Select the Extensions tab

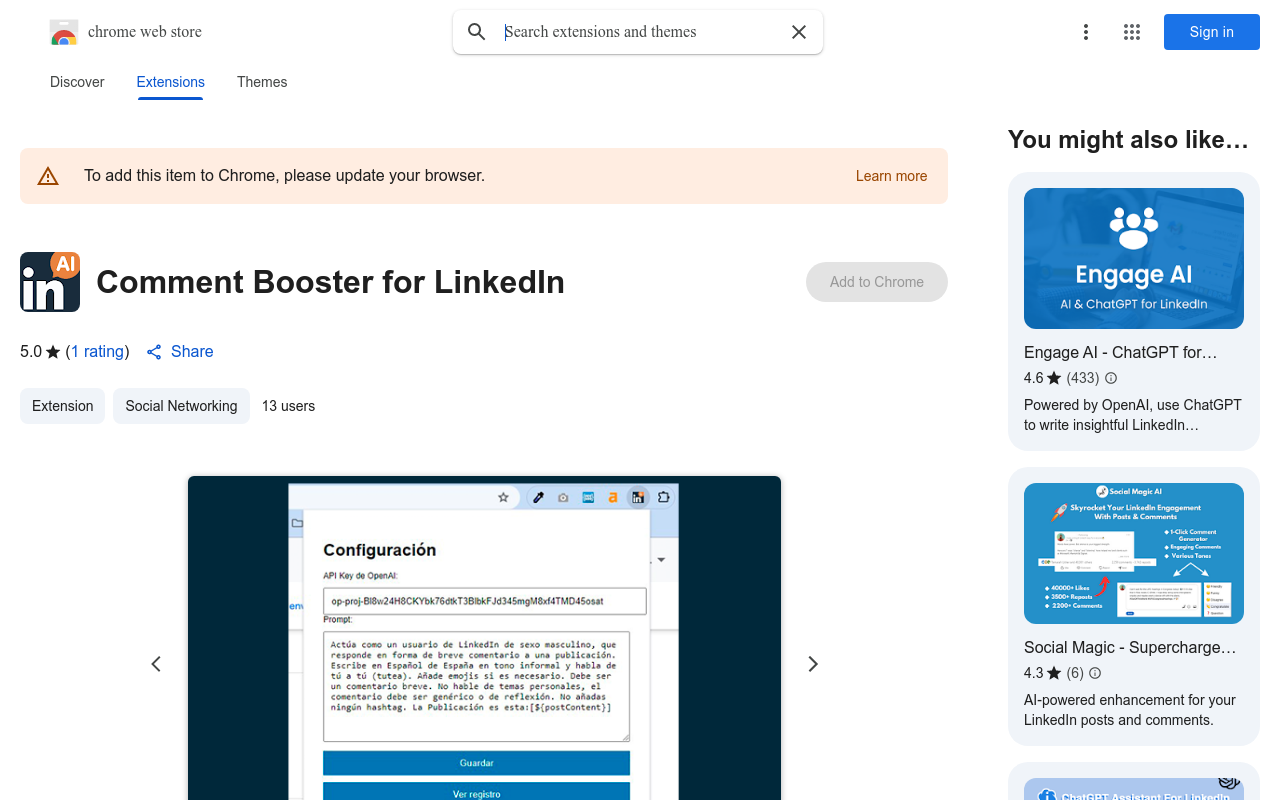tap(171, 82)
